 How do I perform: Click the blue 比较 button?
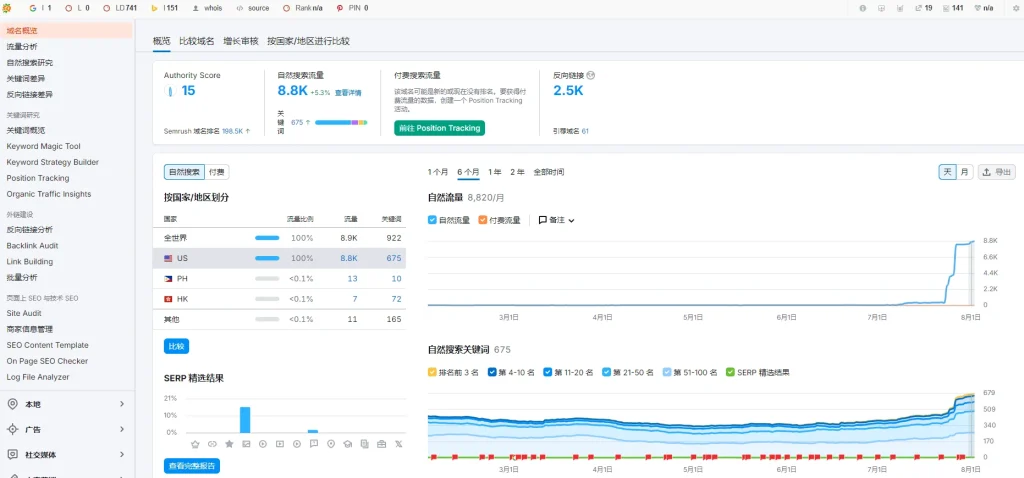(176, 346)
